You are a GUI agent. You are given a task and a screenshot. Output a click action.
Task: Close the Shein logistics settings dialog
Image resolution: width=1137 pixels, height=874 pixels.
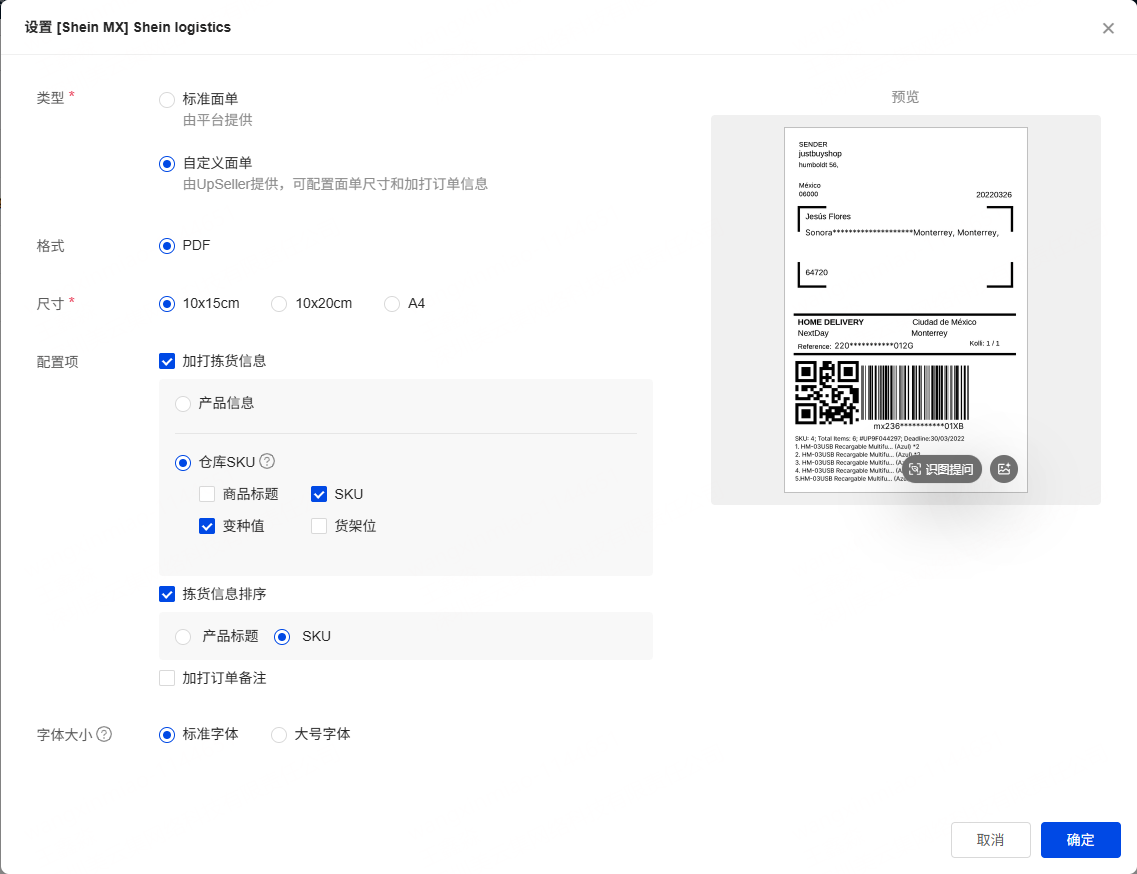tap(1108, 28)
